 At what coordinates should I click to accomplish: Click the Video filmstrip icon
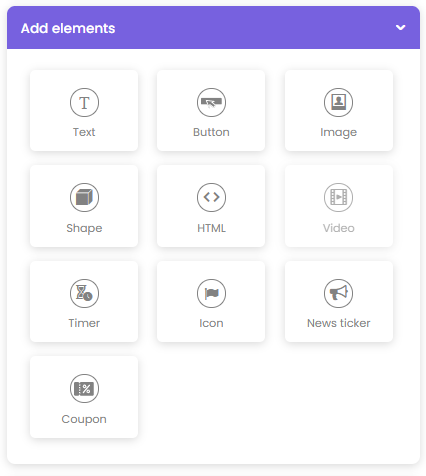pos(338,197)
